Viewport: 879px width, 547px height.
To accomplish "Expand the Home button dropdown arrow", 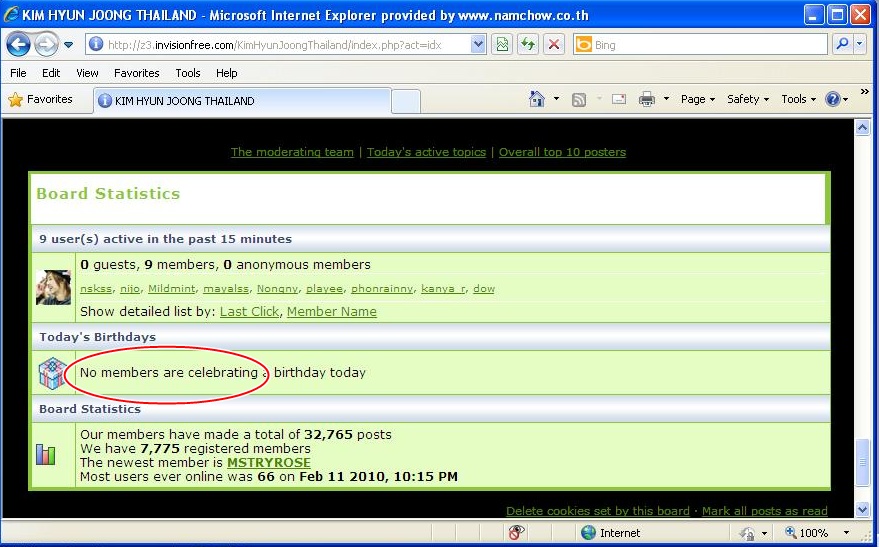I will (556, 99).
